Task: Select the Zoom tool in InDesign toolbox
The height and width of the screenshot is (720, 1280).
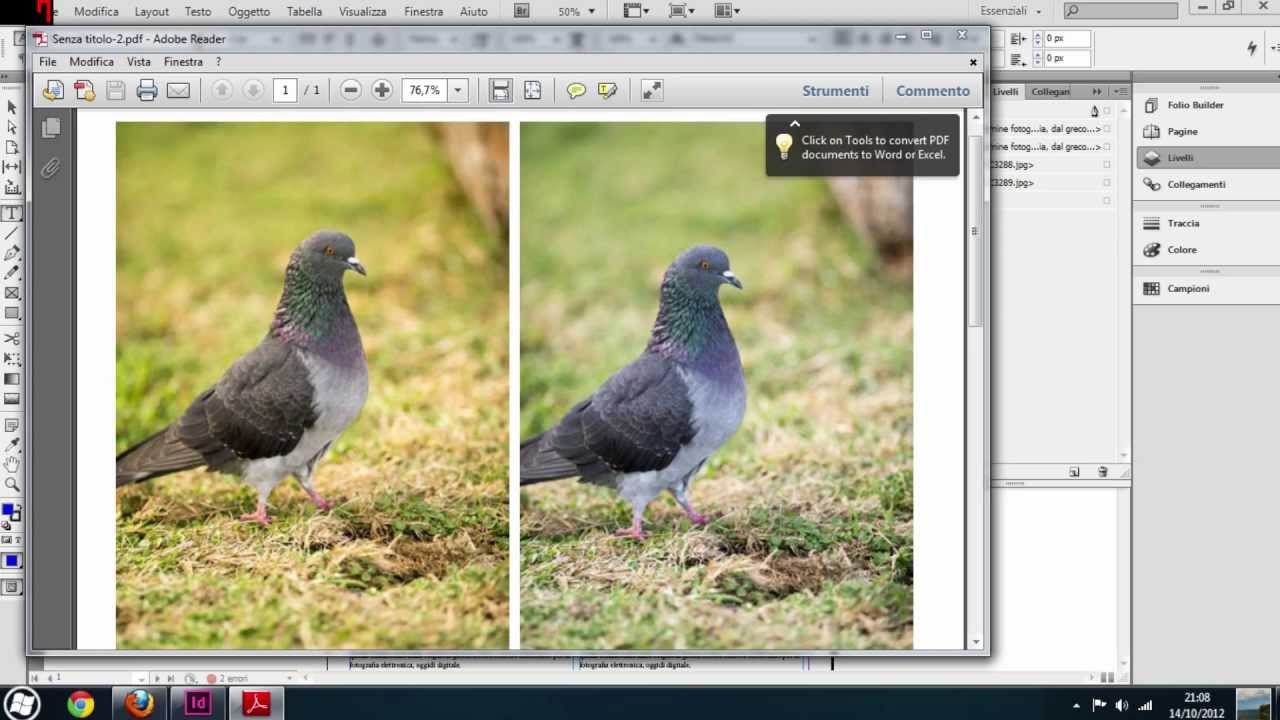Action: tap(12, 484)
